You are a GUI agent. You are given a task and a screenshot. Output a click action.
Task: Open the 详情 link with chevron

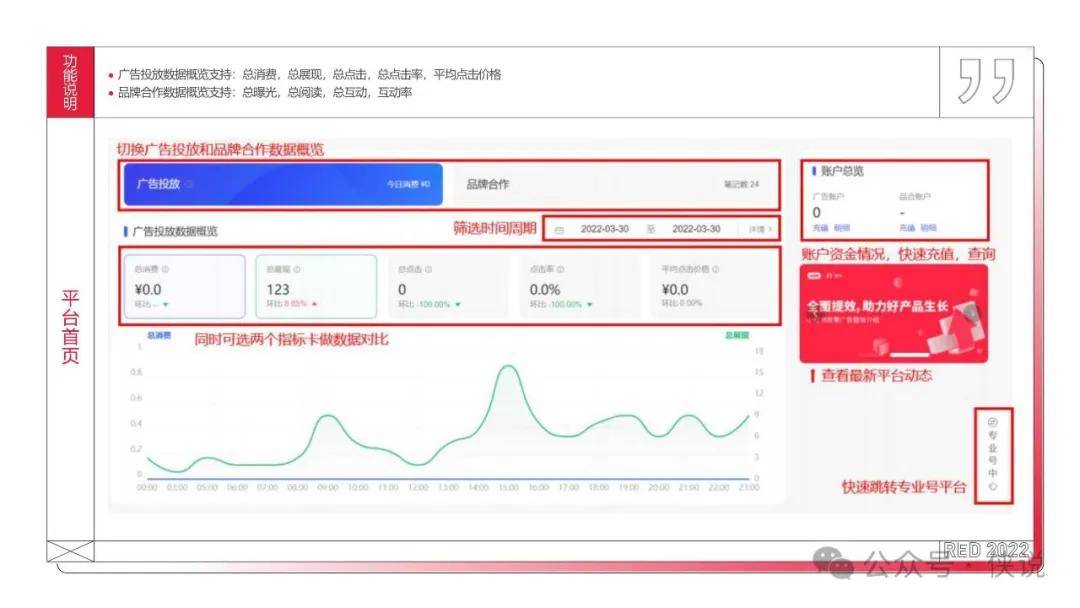point(760,229)
